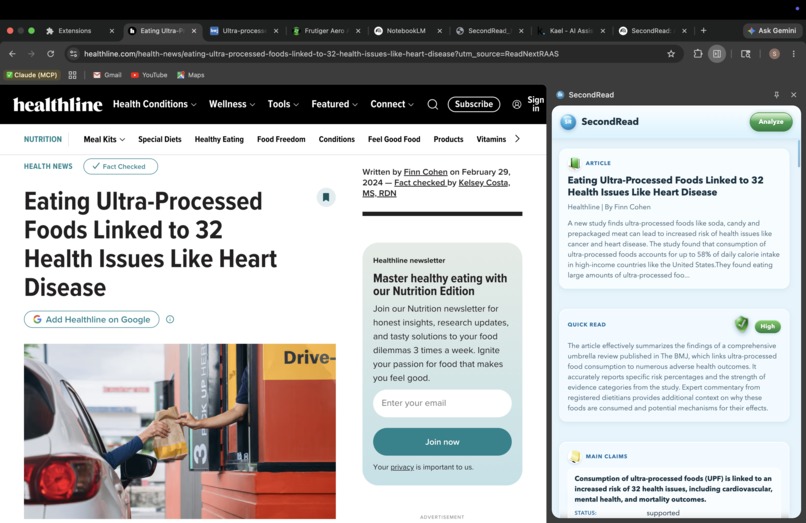Switch to Ultra-process tab
Image resolution: width=806 pixels, height=523 pixels.
click(x=239, y=31)
